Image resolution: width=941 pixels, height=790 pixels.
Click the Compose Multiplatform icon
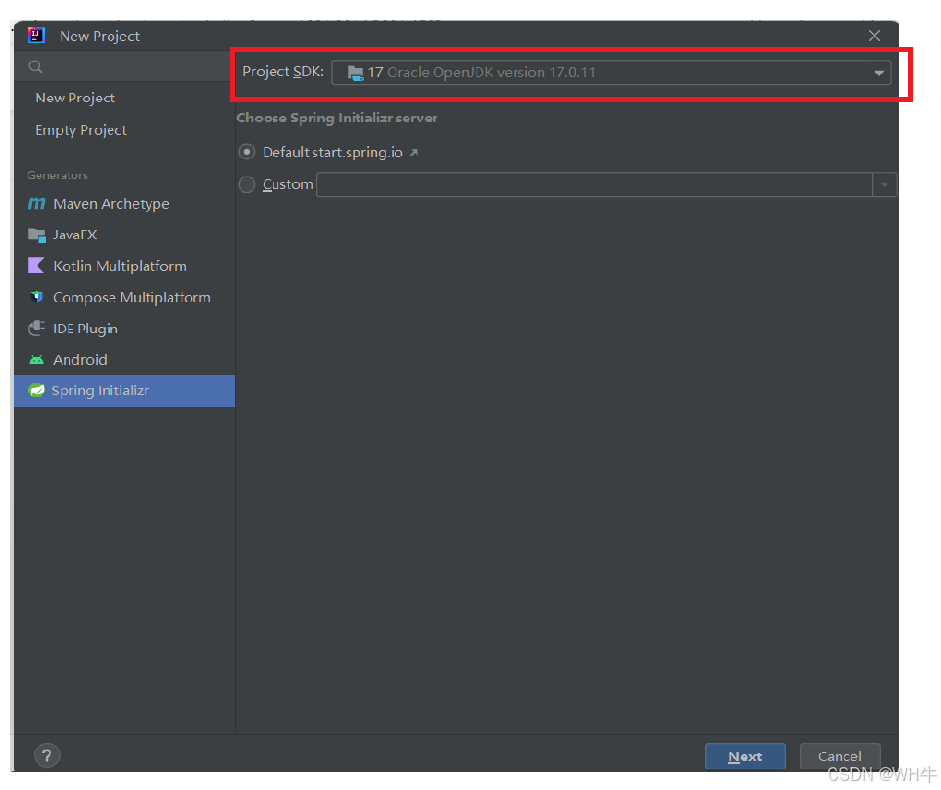37,297
